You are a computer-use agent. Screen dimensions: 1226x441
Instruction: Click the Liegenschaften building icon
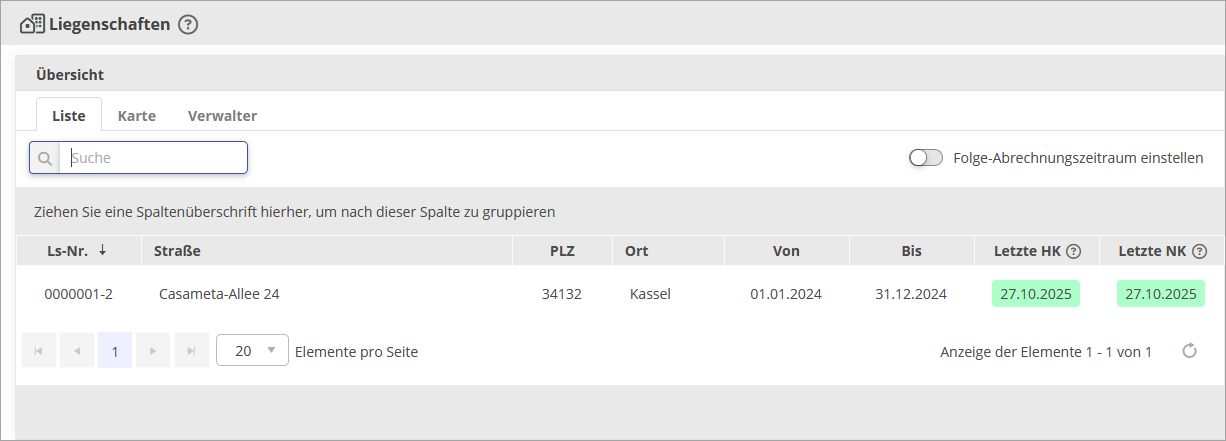tap(32, 24)
